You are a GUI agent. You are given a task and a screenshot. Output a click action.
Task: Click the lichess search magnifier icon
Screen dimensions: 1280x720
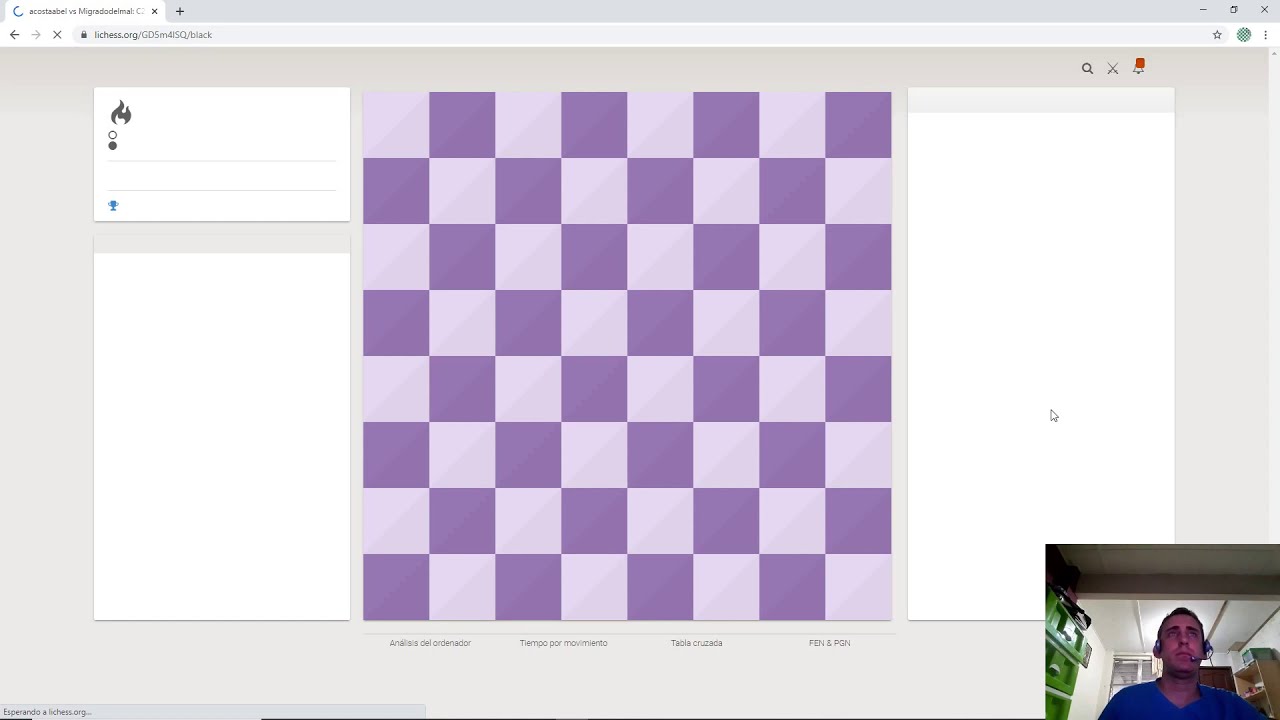[x=1087, y=68]
